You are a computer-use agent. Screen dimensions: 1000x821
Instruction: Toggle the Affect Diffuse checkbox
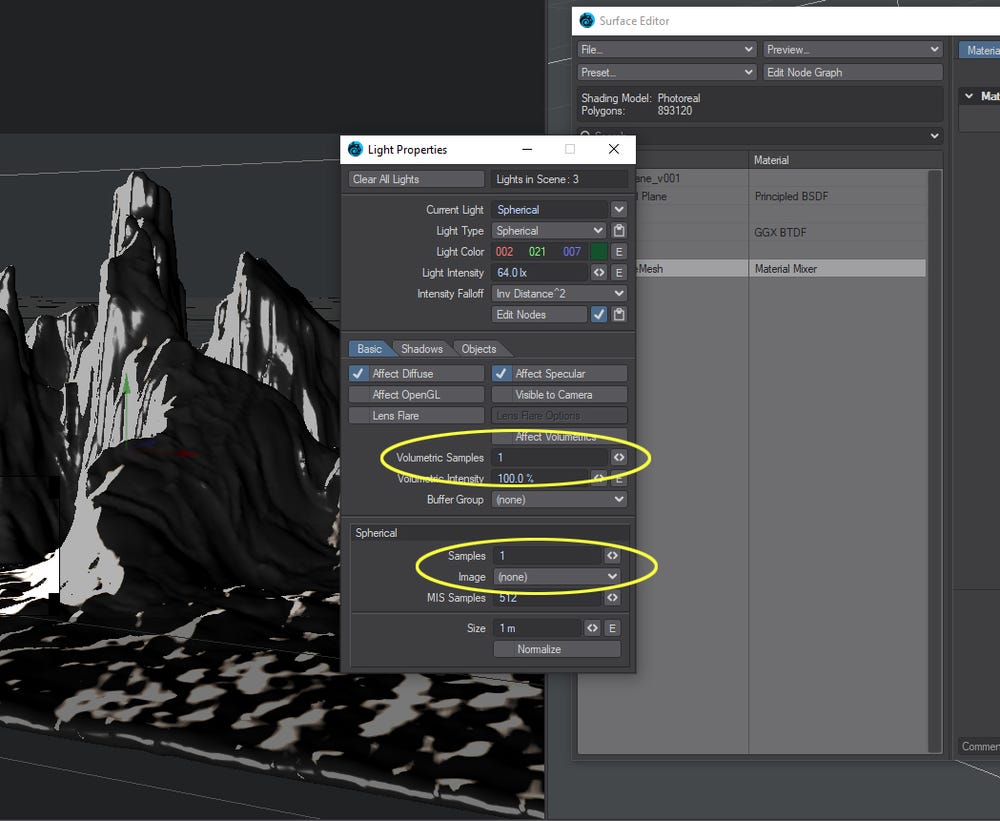pos(358,374)
